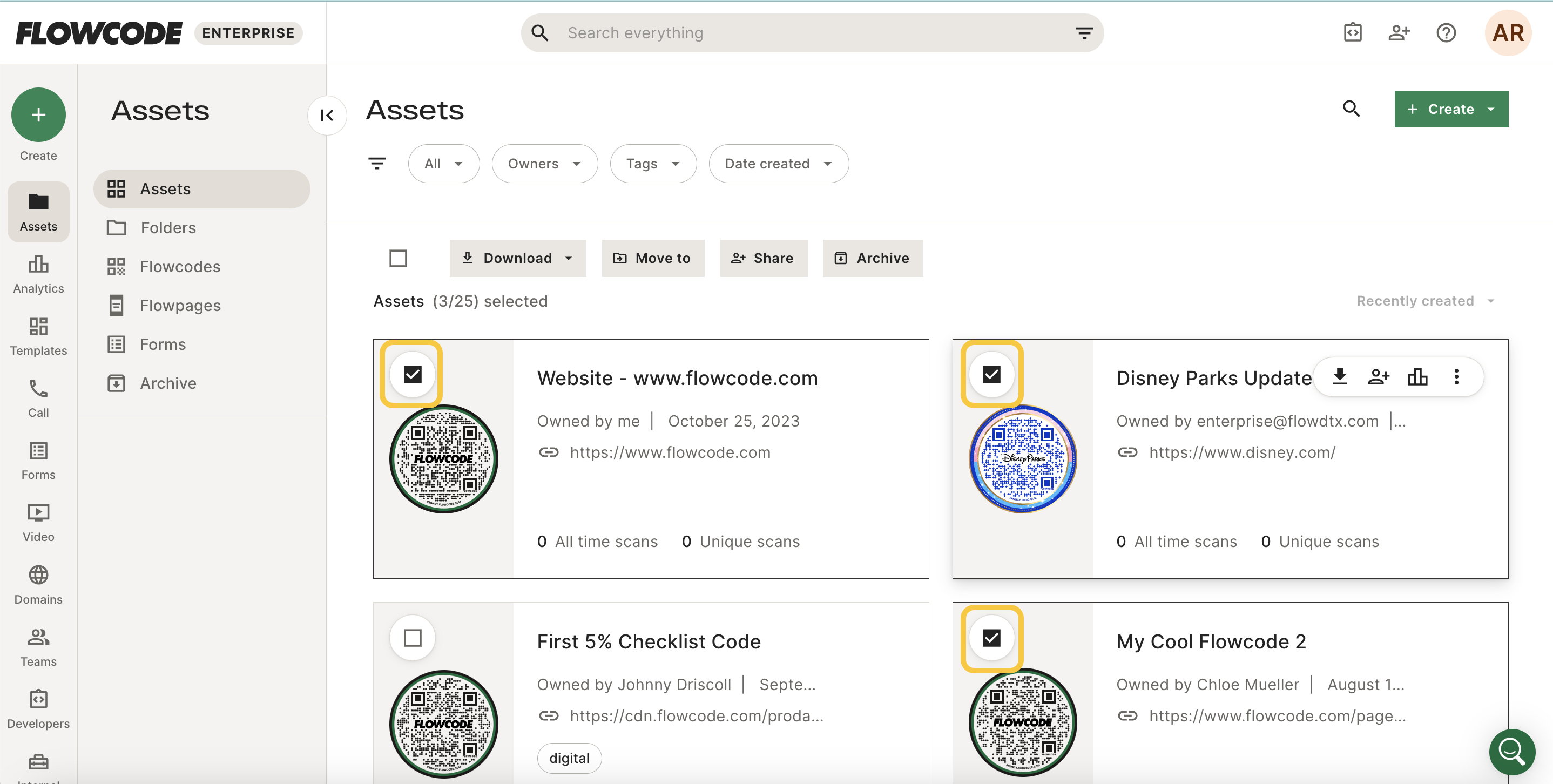
Task: Click the filter list icon beside All
Action: pyautogui.click(x=377, y=163)
